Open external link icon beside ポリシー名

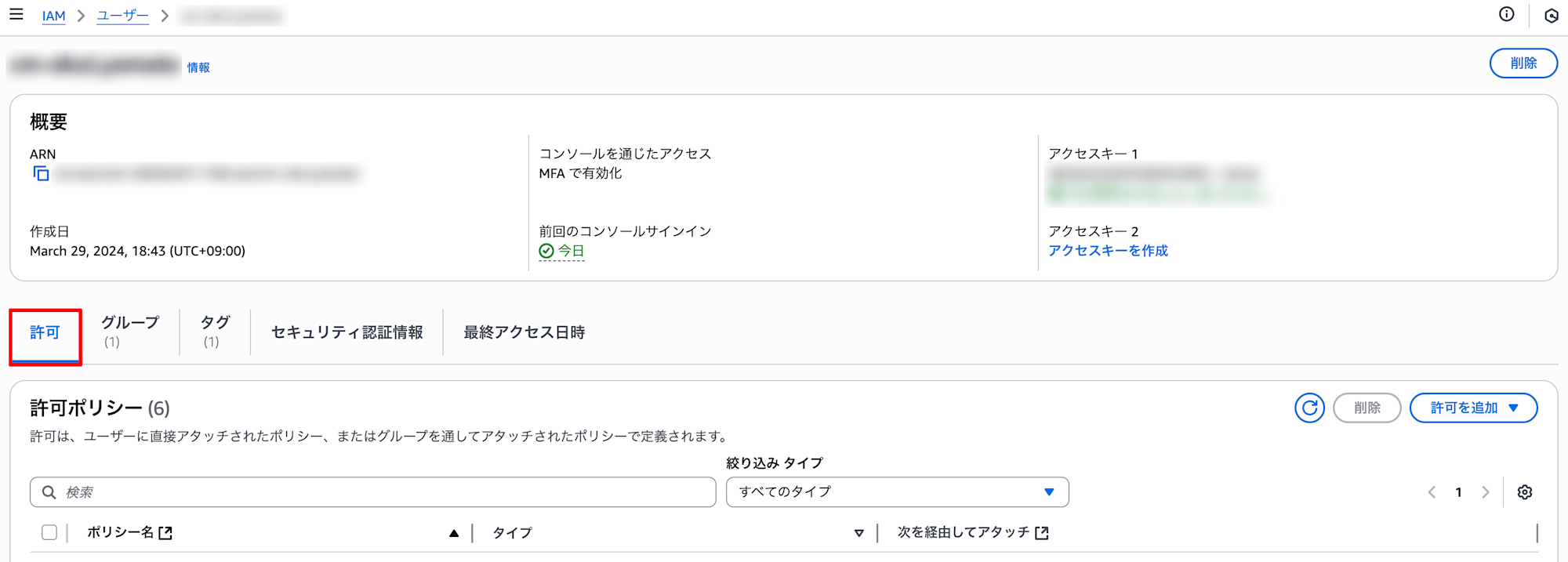pyautogui.click(x=165, y=533)
